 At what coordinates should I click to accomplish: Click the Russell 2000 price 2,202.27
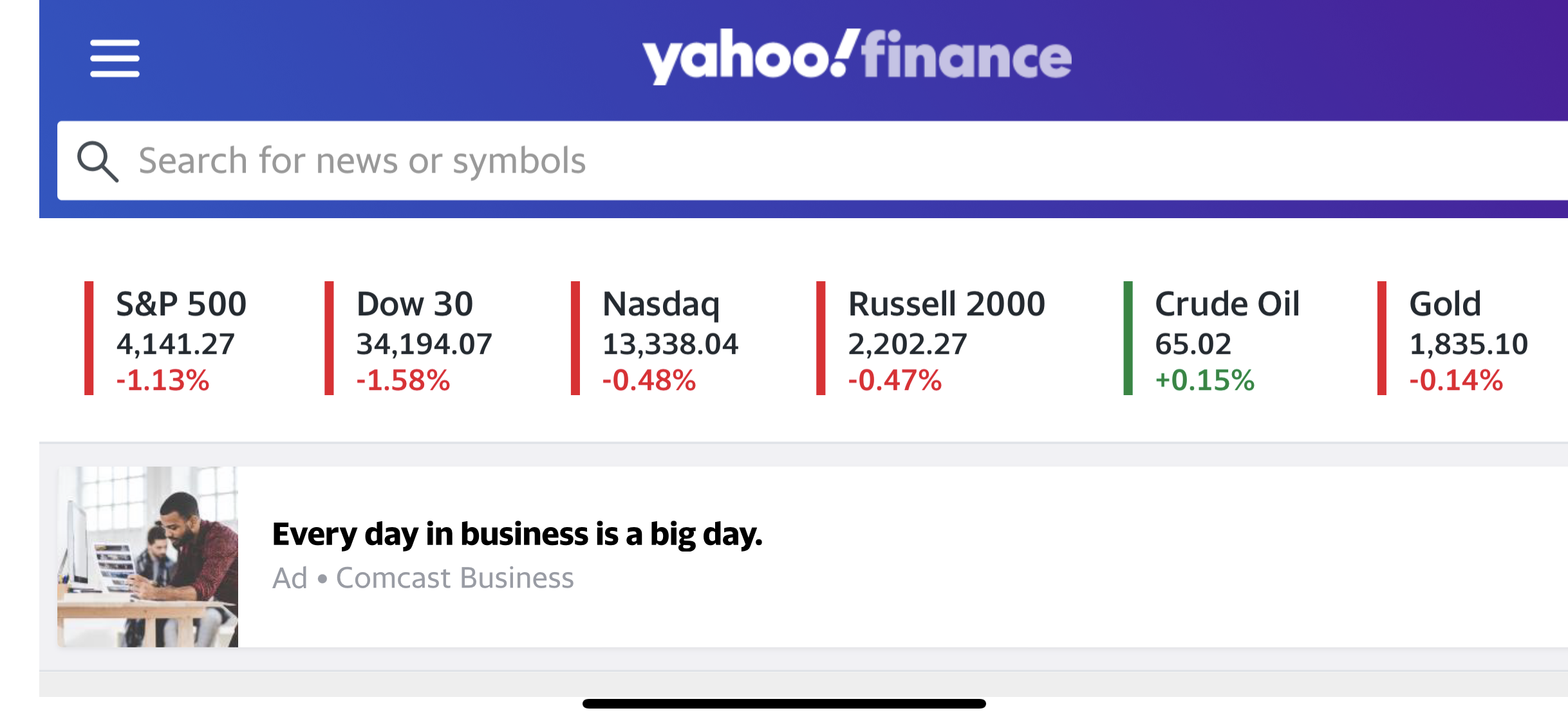point(908,344)
